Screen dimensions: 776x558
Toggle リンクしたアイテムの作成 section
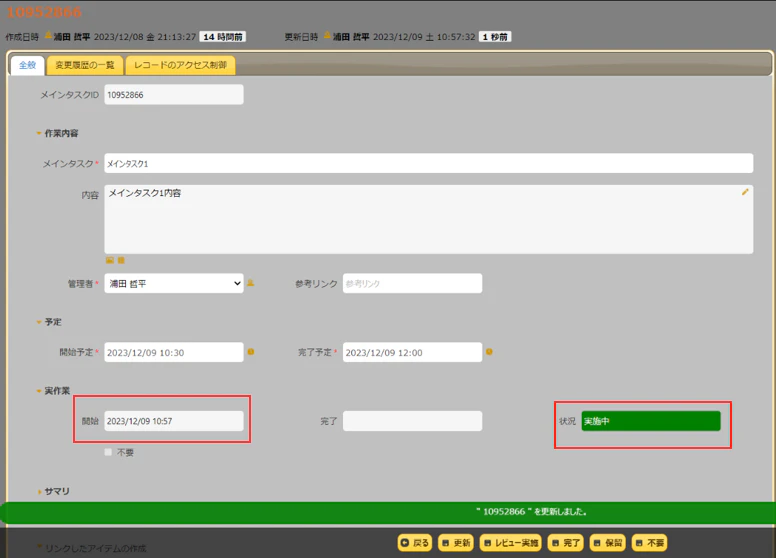pyautogui.click(x=92, y=548)
